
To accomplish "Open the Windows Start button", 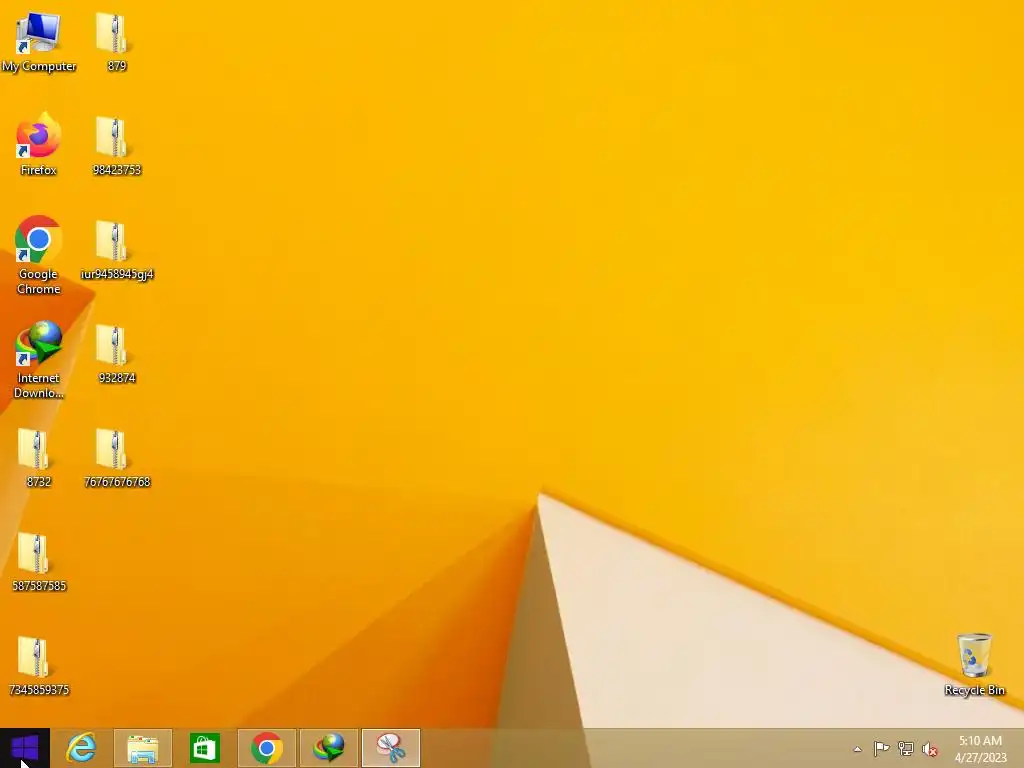I will click(25, 748).
